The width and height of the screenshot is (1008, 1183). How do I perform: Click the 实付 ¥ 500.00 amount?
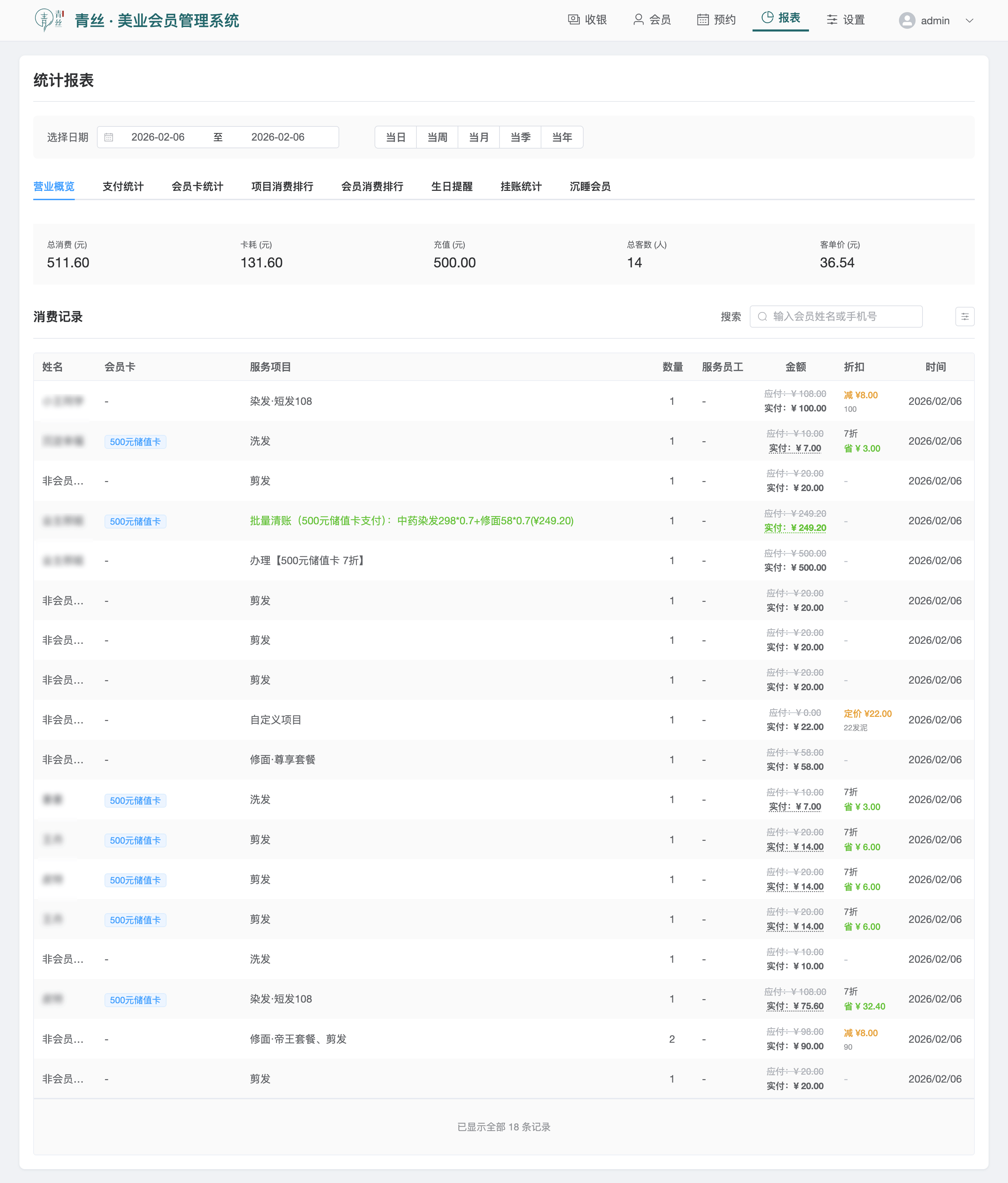(x=795, y=568)
